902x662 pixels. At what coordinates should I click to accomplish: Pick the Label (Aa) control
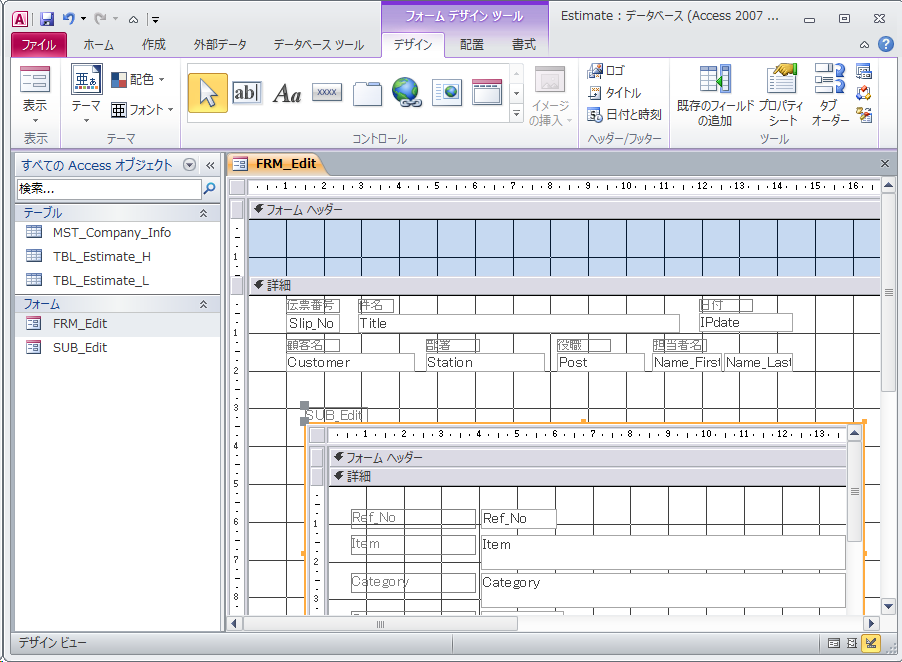pyautogui.click(x=287, y=93)
